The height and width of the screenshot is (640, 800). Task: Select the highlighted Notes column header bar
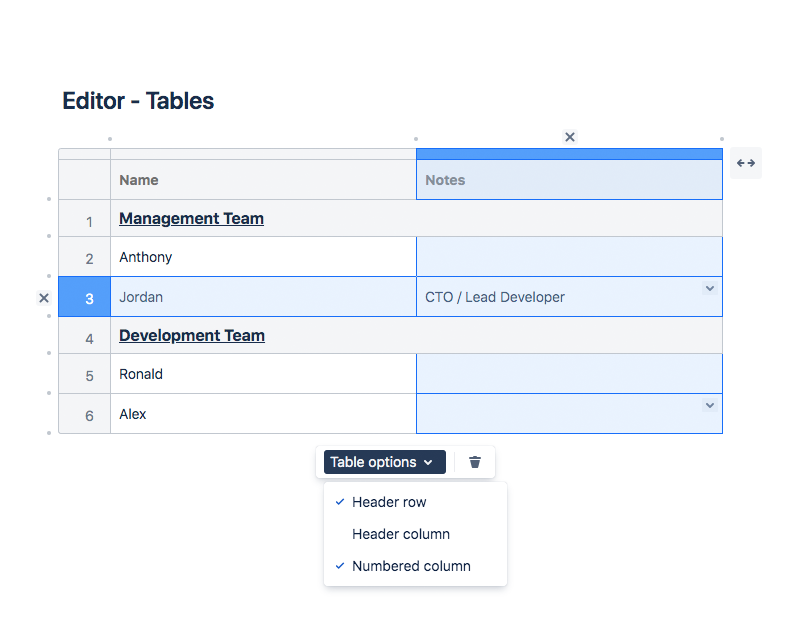(569, 154)
